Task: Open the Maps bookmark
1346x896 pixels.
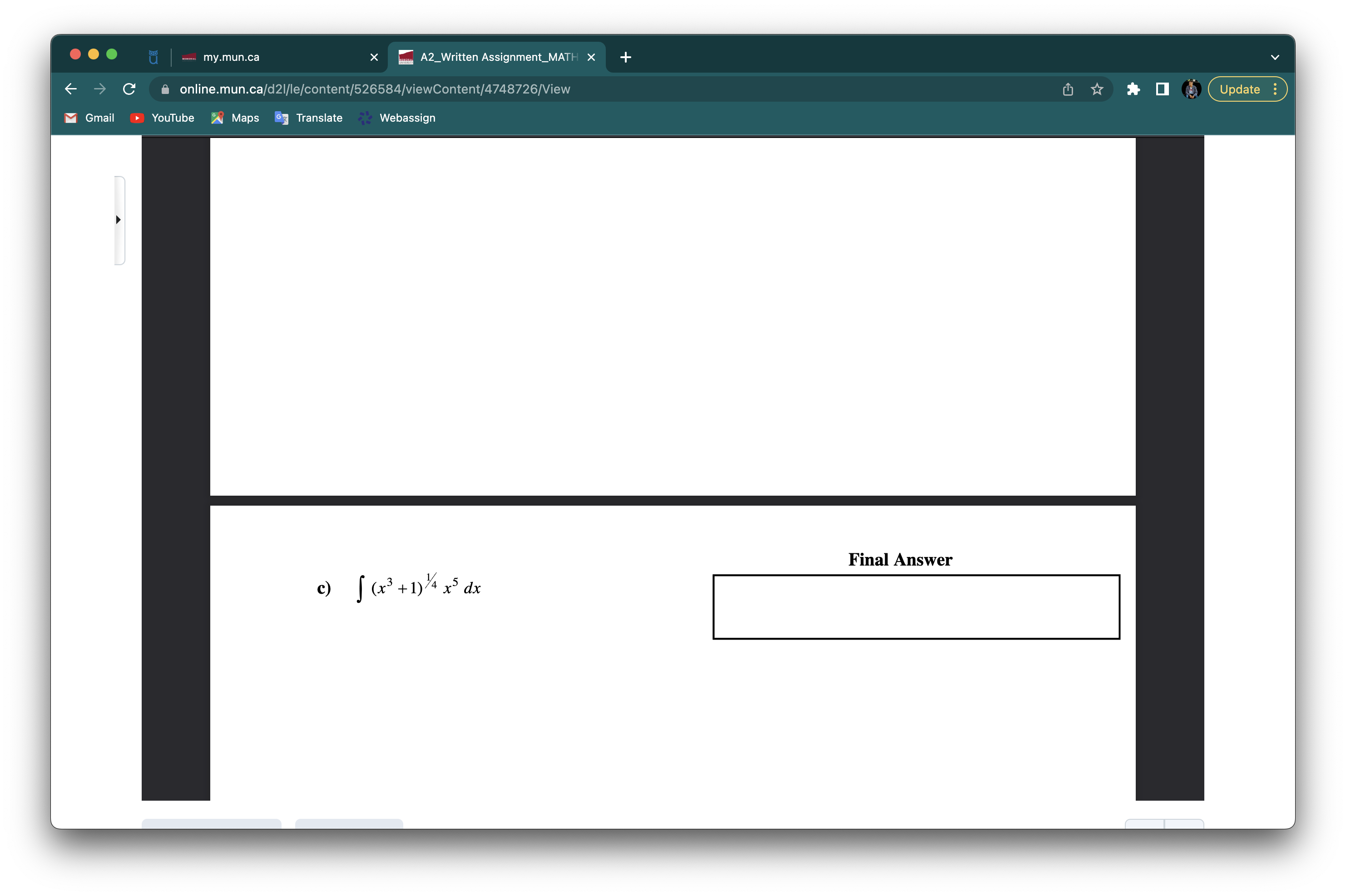Action: (234, 118)
